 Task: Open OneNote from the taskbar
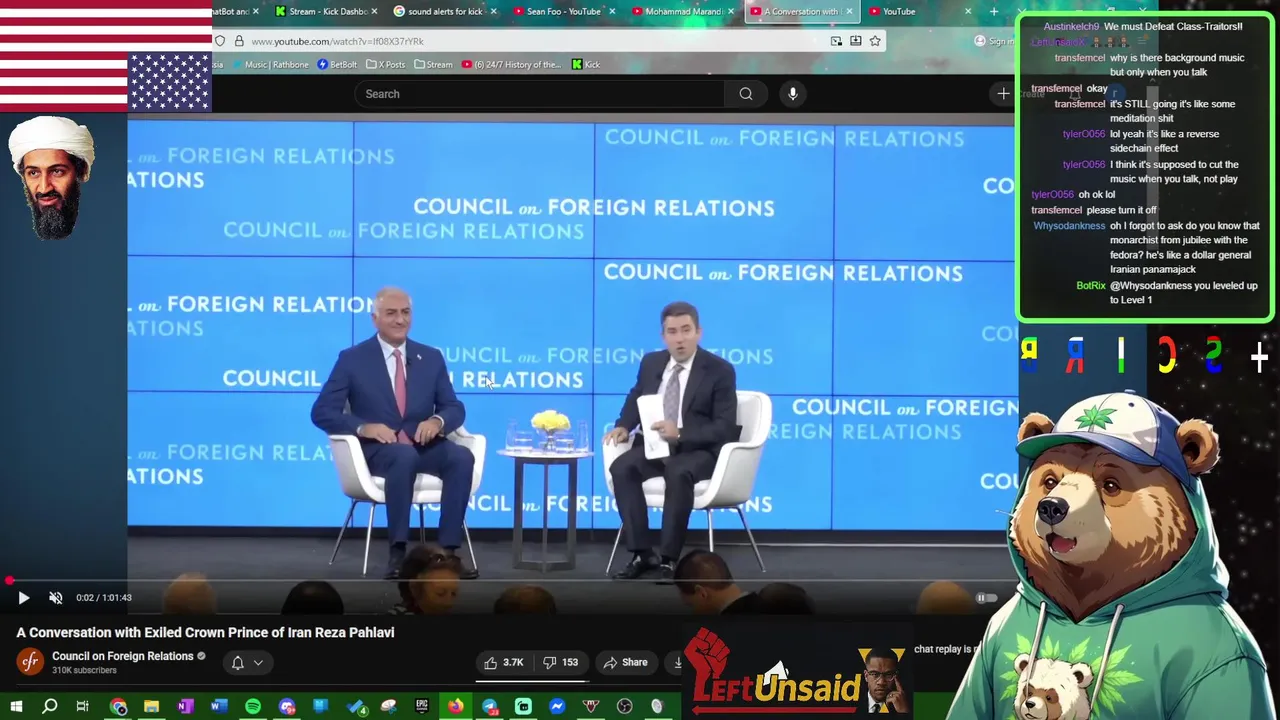tap(185, 707)
